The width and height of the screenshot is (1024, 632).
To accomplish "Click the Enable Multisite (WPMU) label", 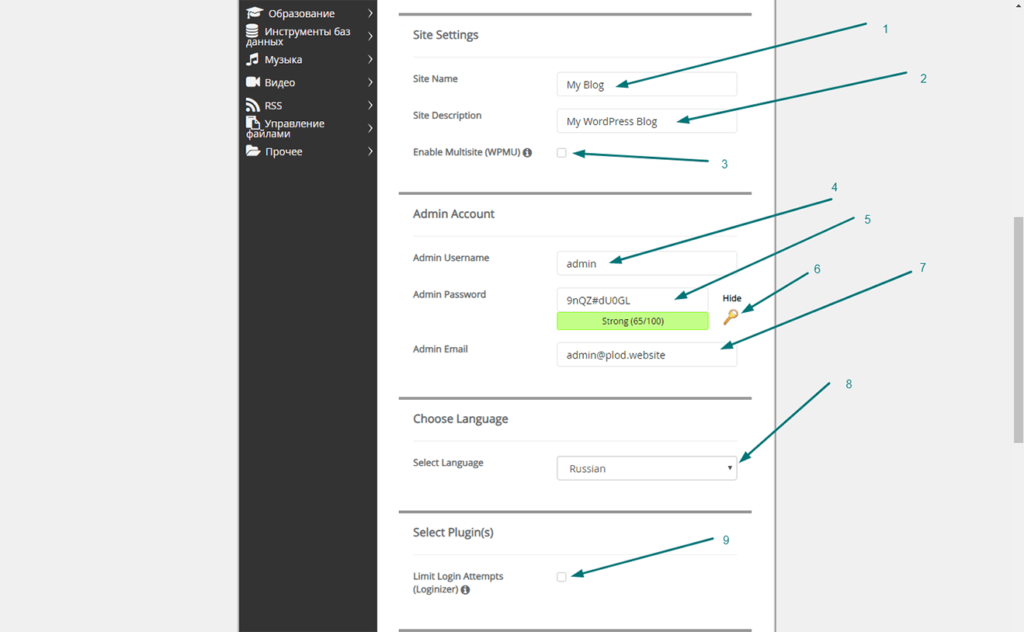I will pyautogui.click(x=466, y=152).
